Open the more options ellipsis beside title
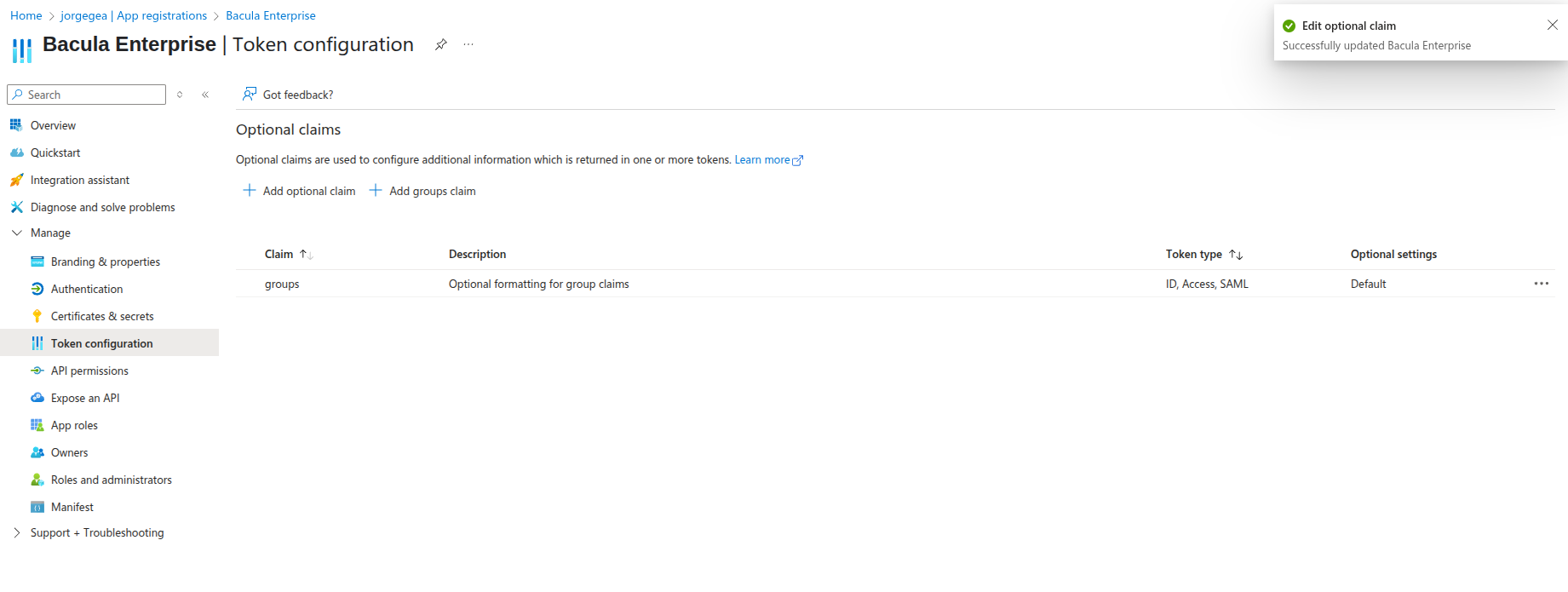1568x592 pixels. (468, 44)
